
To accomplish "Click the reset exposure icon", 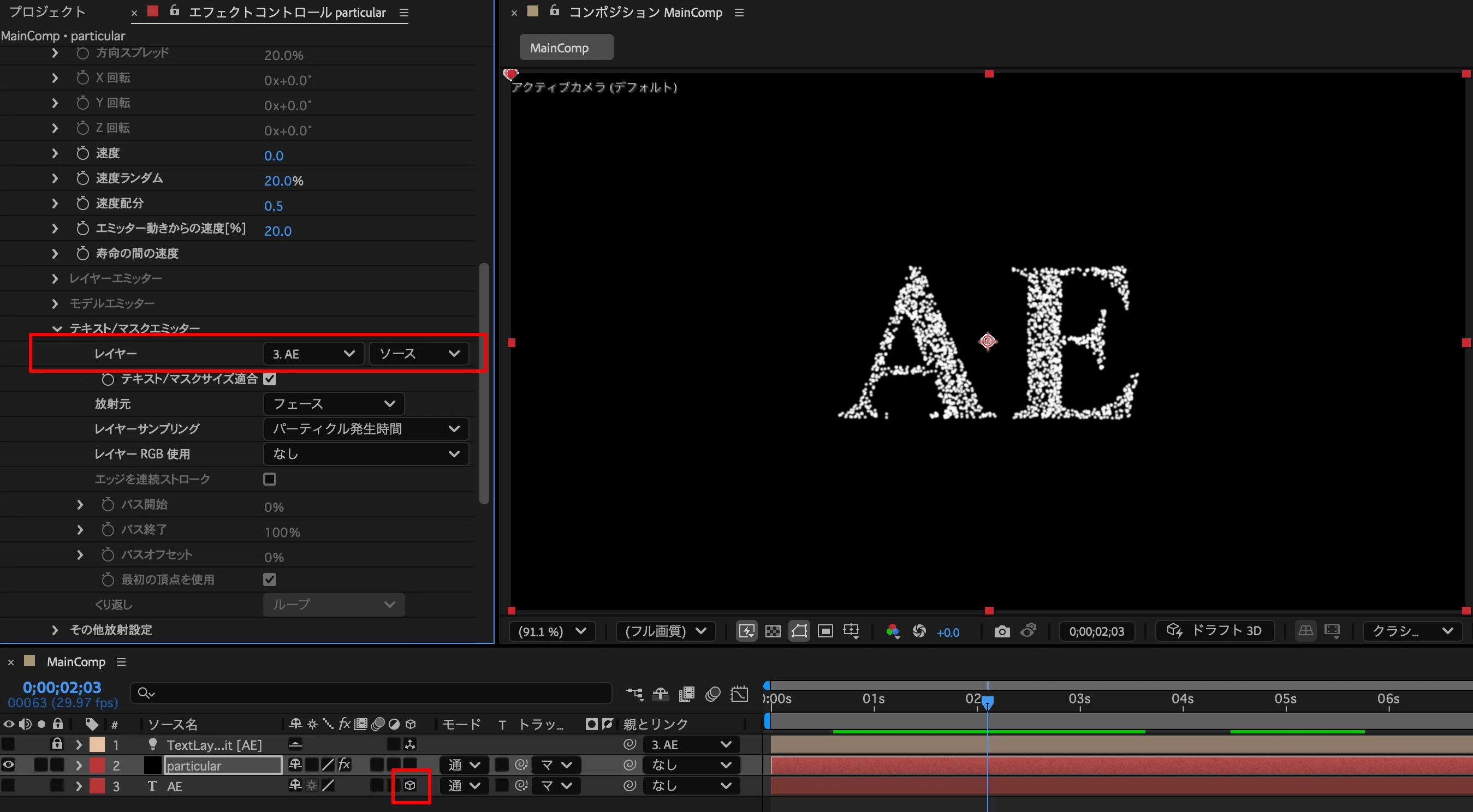I will (919, 631).
